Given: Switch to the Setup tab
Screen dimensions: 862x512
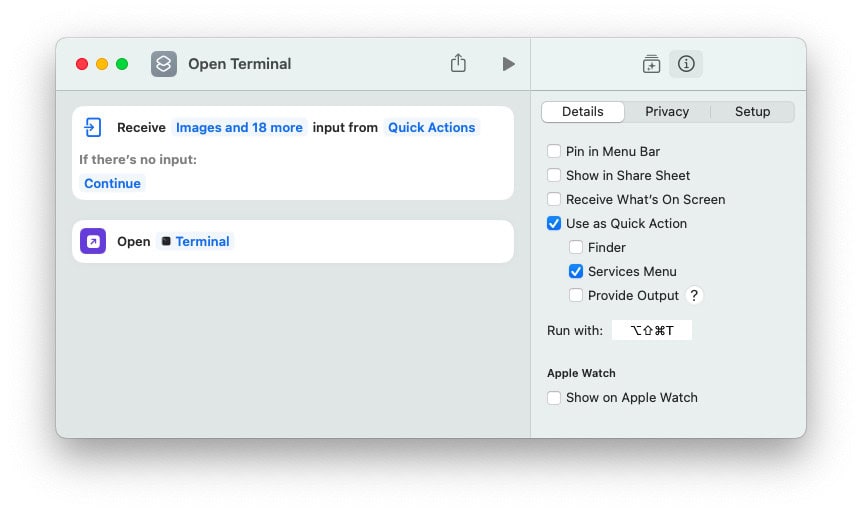Looking at the screenshot, I should point(752,112).
